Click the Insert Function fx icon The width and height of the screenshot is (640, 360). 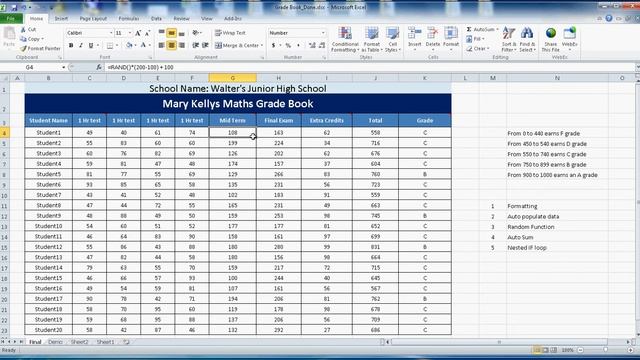[99, 67]
